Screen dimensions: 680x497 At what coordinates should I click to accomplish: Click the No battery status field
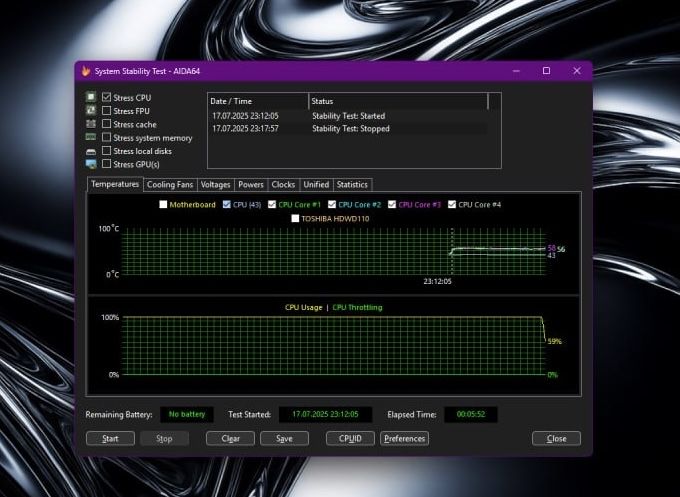(x=187, y=414)
